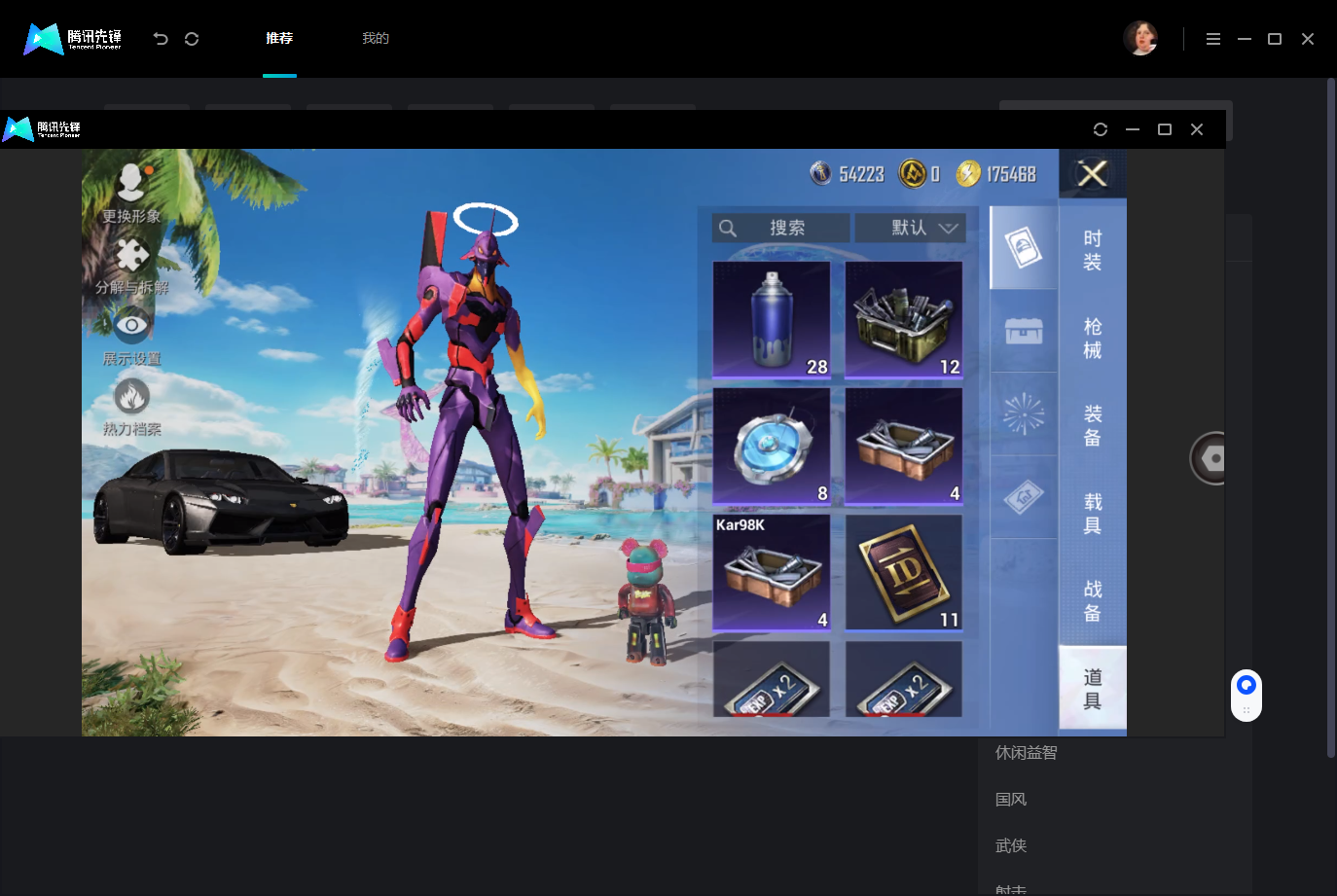Open 我的 tab in main window
This screenshot has width=1337, height=896.
click(x=376, y=38)
